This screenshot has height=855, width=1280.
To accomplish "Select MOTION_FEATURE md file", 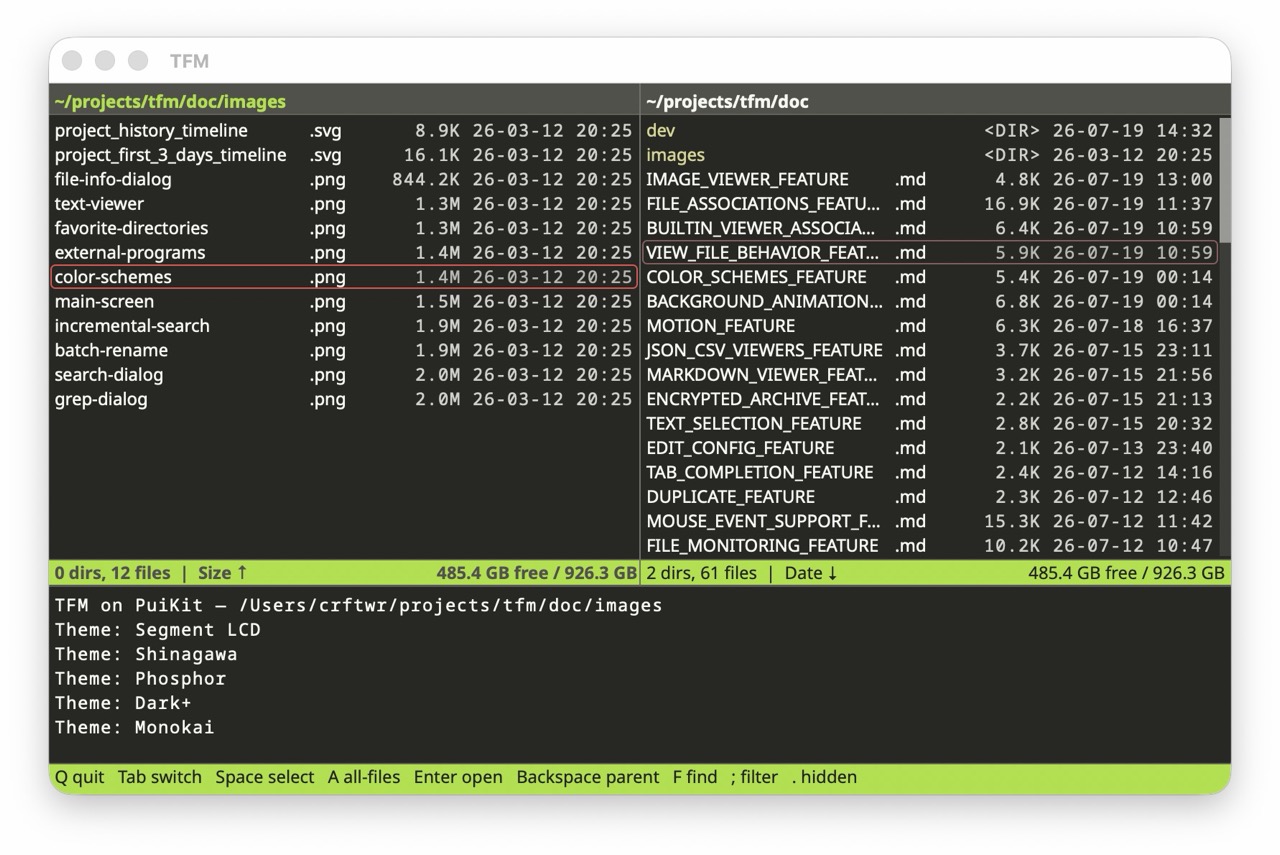I will [930, 326].
